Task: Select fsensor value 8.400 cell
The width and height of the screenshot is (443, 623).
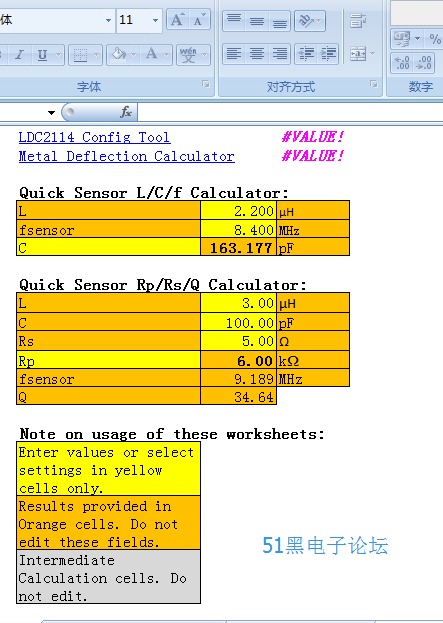Action: click(238, 229)
